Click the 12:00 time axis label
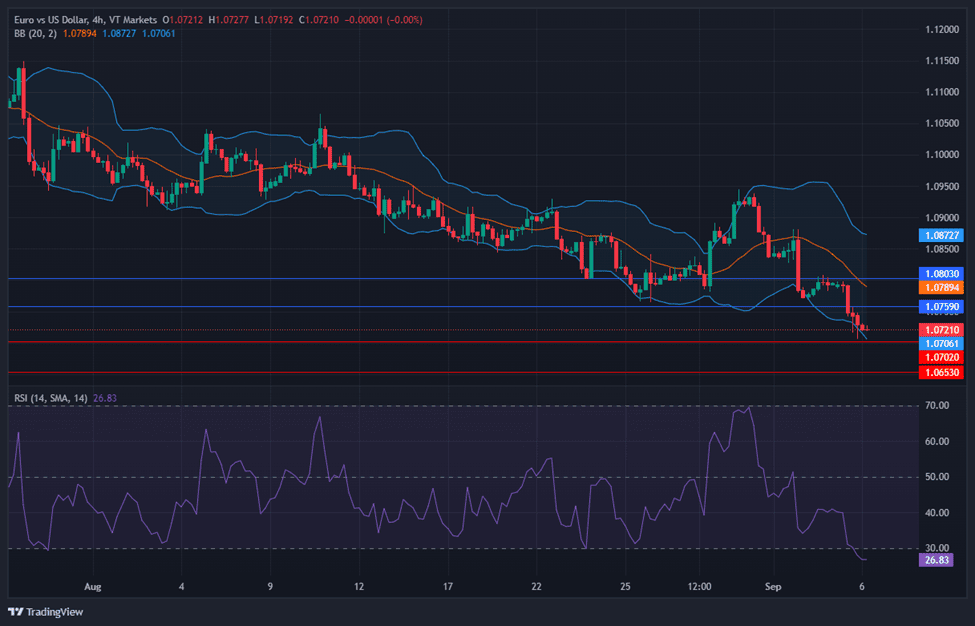This screenshot has height=626, width=975. [700, 586]
